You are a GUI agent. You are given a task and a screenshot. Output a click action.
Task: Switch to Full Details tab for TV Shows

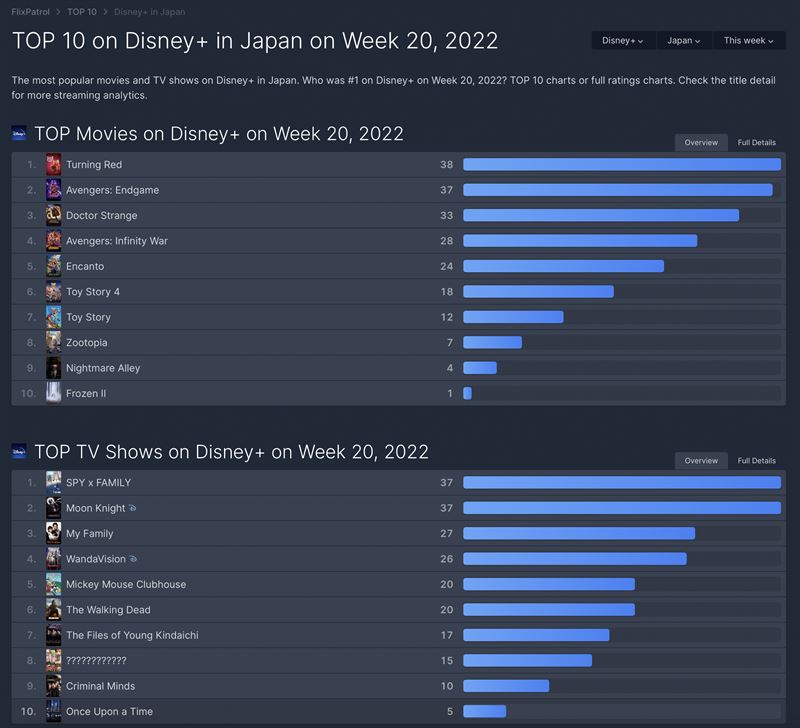point(756,461)
